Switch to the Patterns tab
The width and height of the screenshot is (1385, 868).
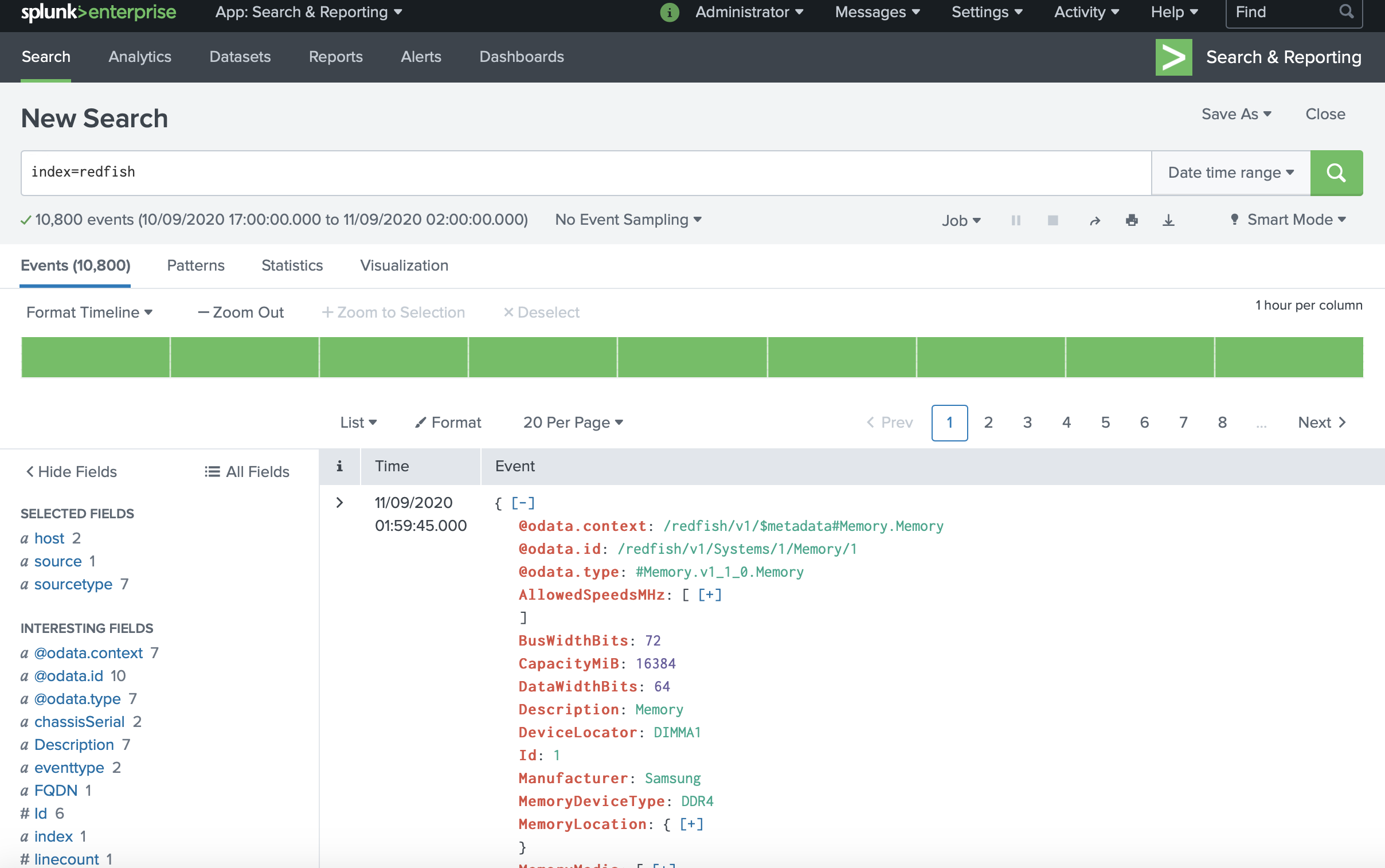(x=195, y=265)
